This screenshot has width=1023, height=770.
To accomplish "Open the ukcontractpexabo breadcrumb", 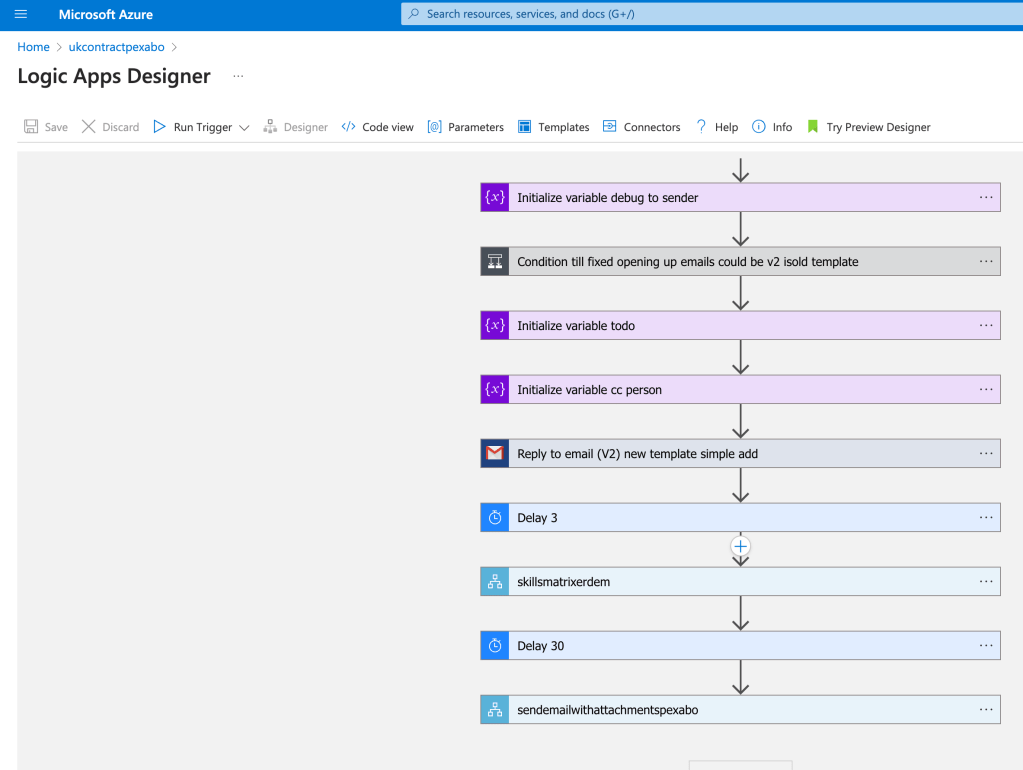I will 117,47.
